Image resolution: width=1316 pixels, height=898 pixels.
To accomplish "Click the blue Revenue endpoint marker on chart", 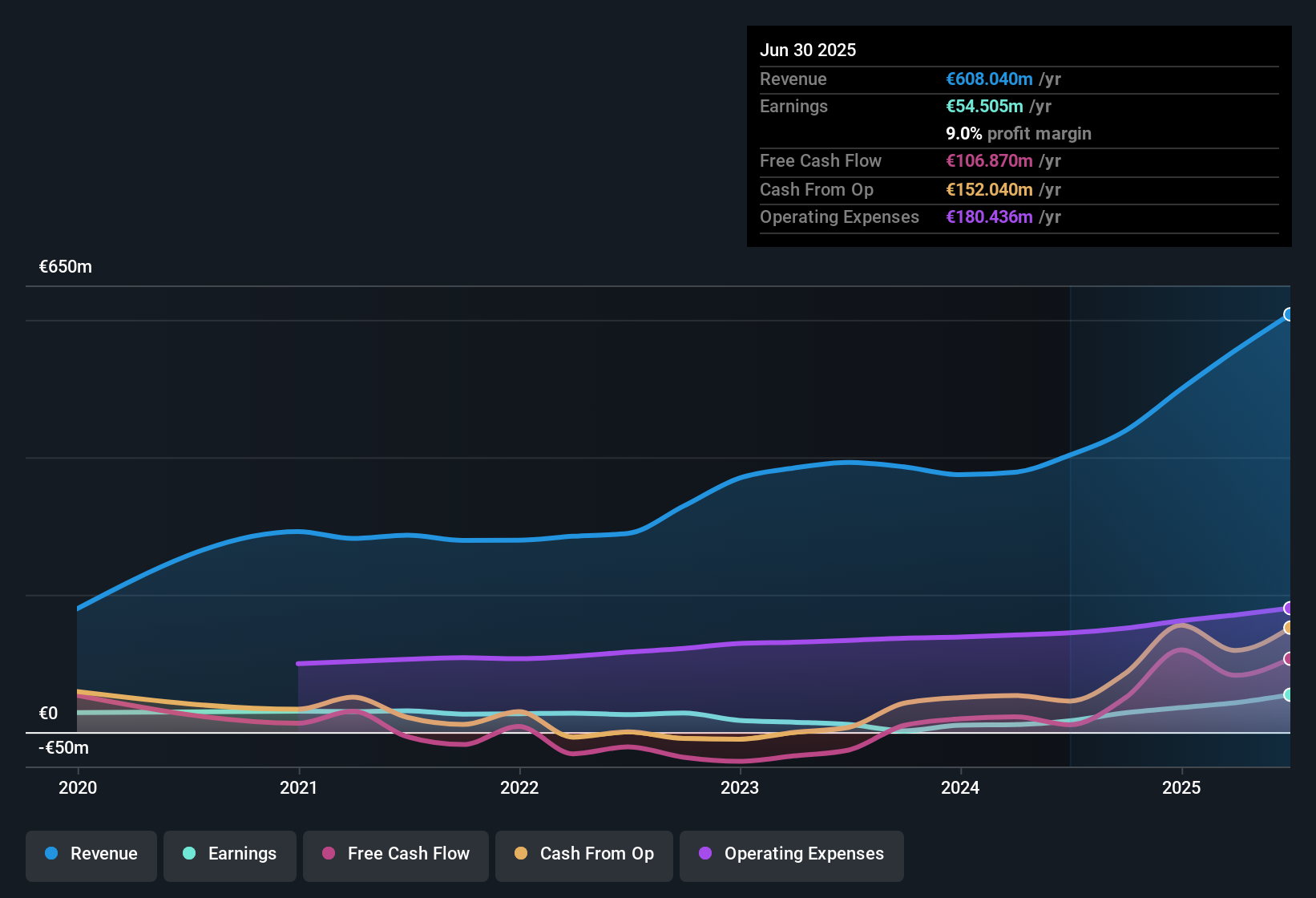I will pyautogui.click(x=1289, y=314).
